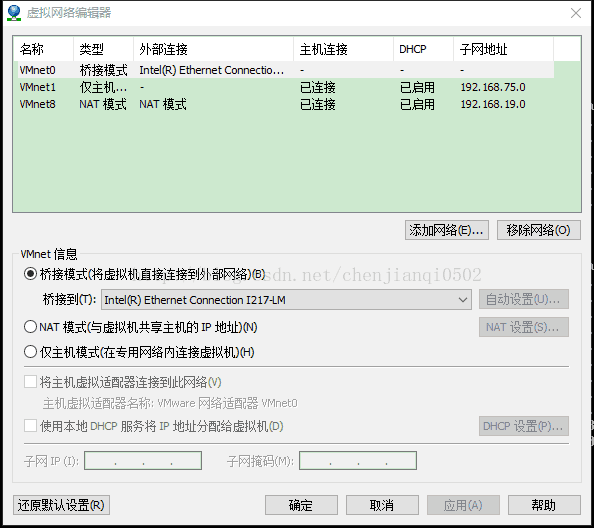Open 帮助 button
594x528 pixels.
[x=544, y=505]
